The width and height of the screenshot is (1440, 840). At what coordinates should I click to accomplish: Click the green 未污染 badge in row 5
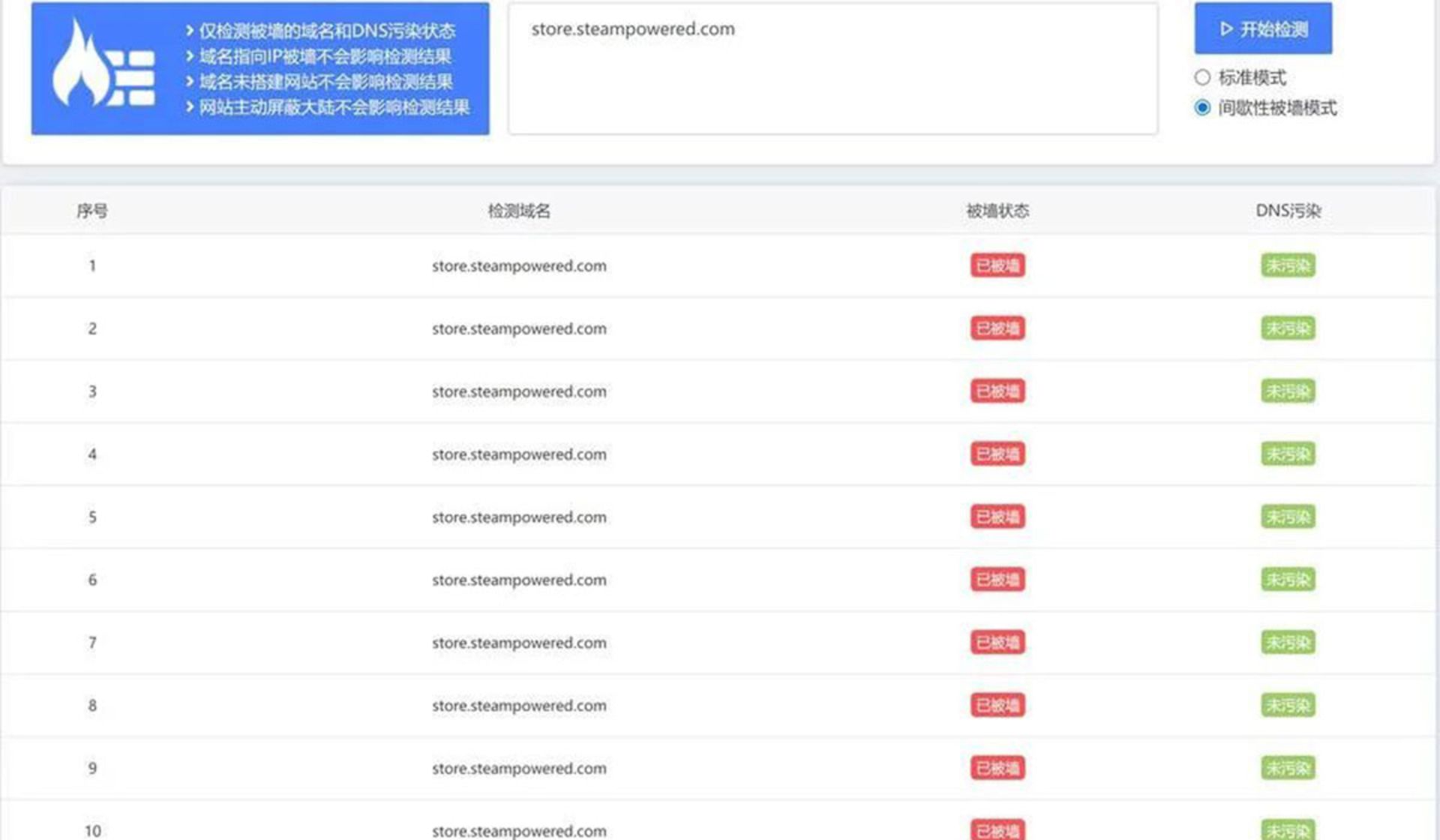1288,517
